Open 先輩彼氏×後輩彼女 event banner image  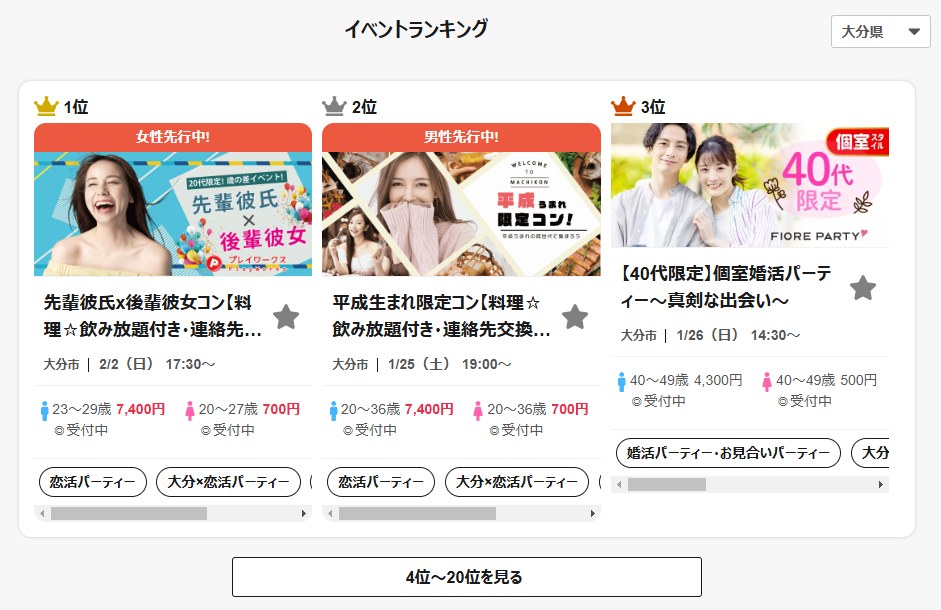pyautogui.click(x=173, y=214)
